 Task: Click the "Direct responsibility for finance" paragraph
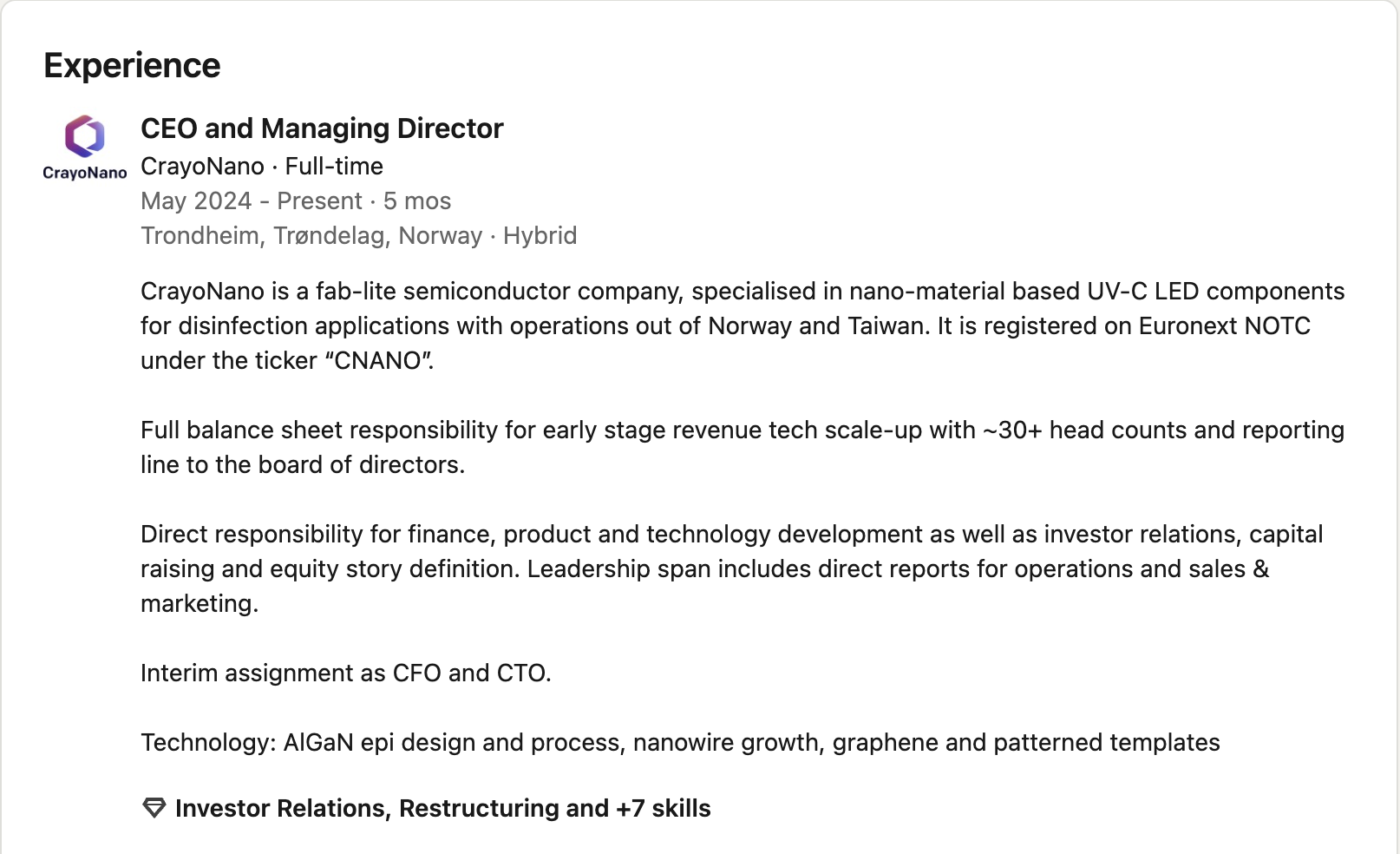[x=731, y=568]
